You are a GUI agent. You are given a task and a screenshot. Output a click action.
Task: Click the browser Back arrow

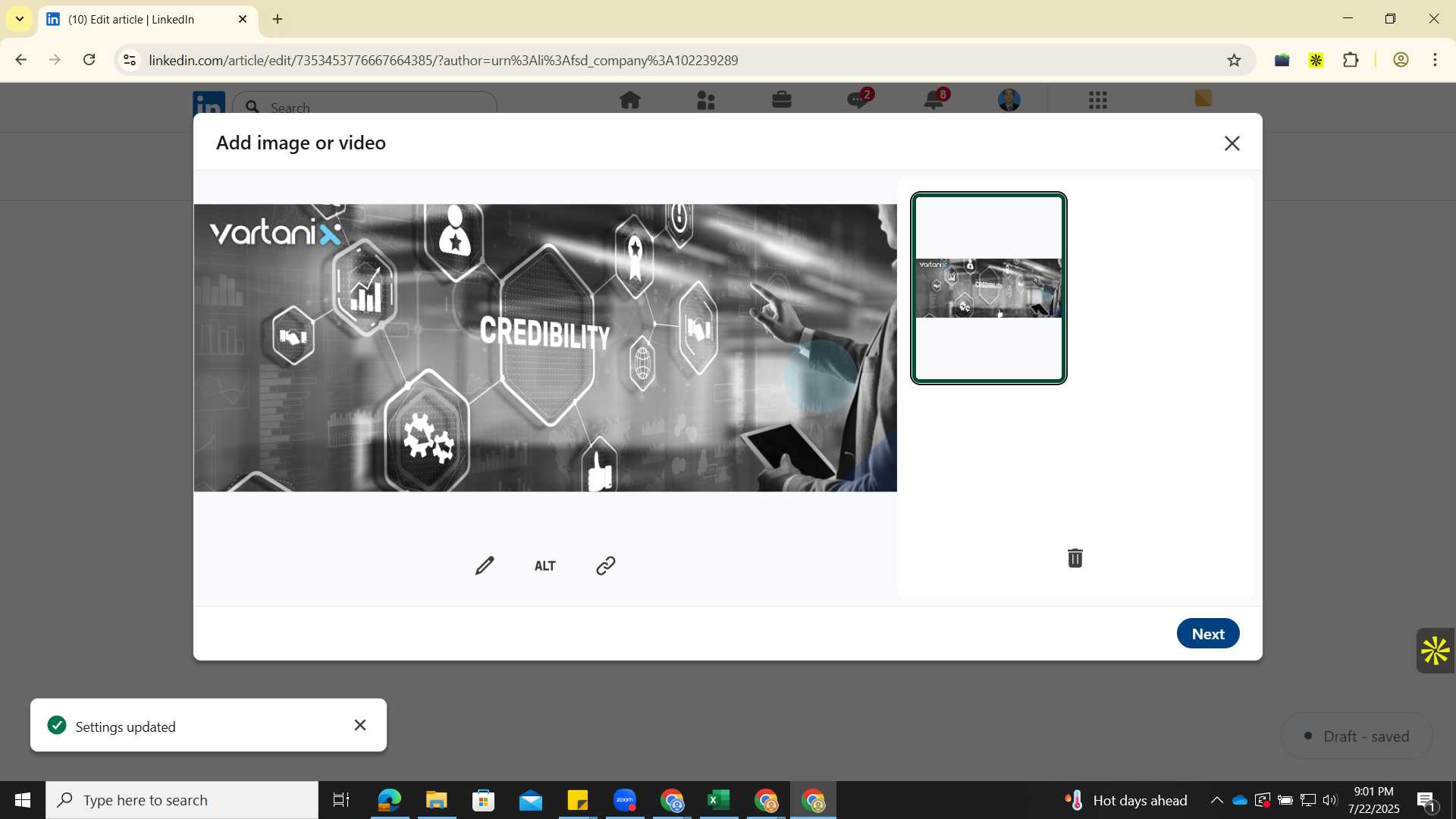click(20, 60)
